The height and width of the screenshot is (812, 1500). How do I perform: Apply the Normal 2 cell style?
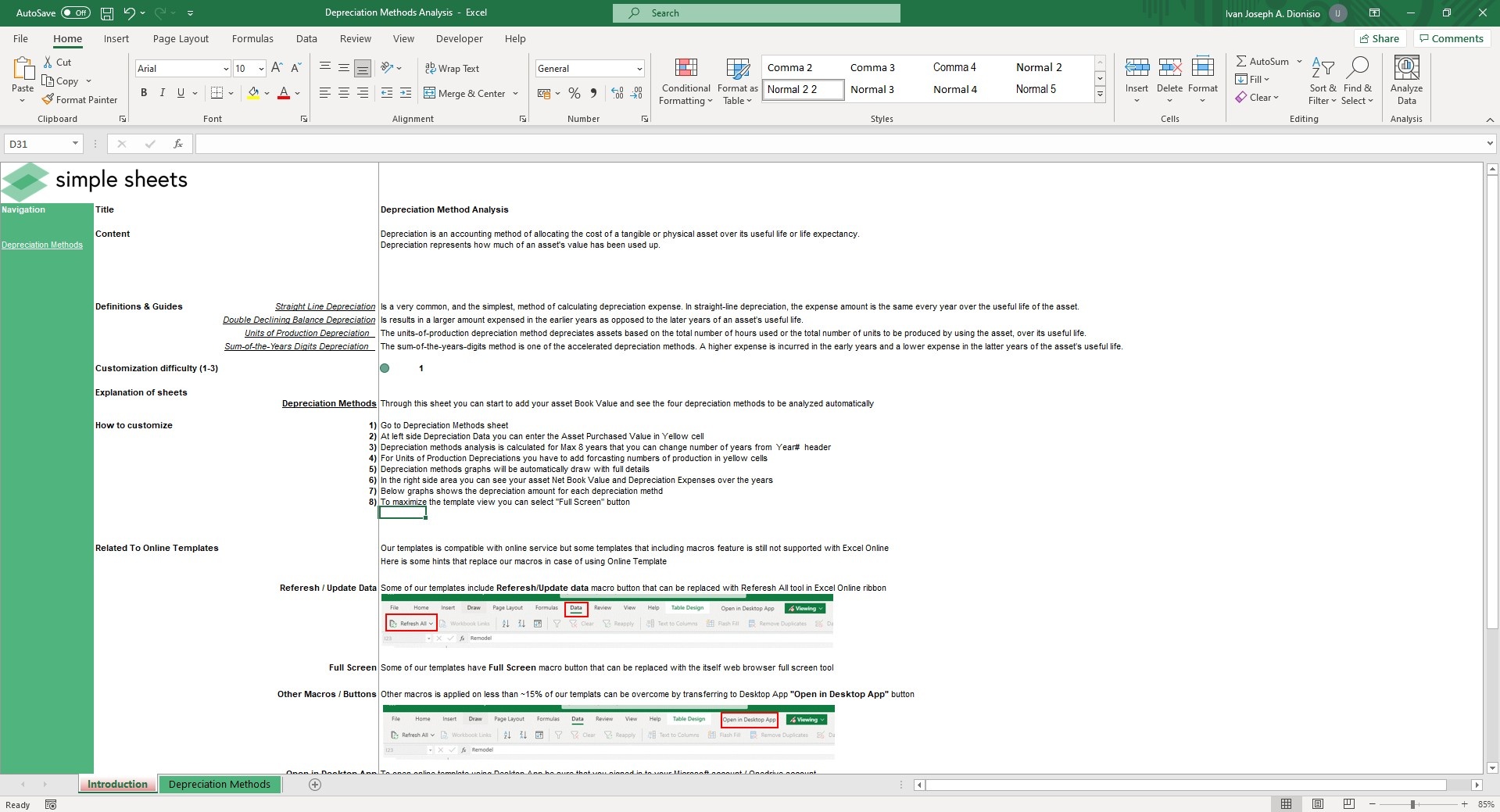1039,68
